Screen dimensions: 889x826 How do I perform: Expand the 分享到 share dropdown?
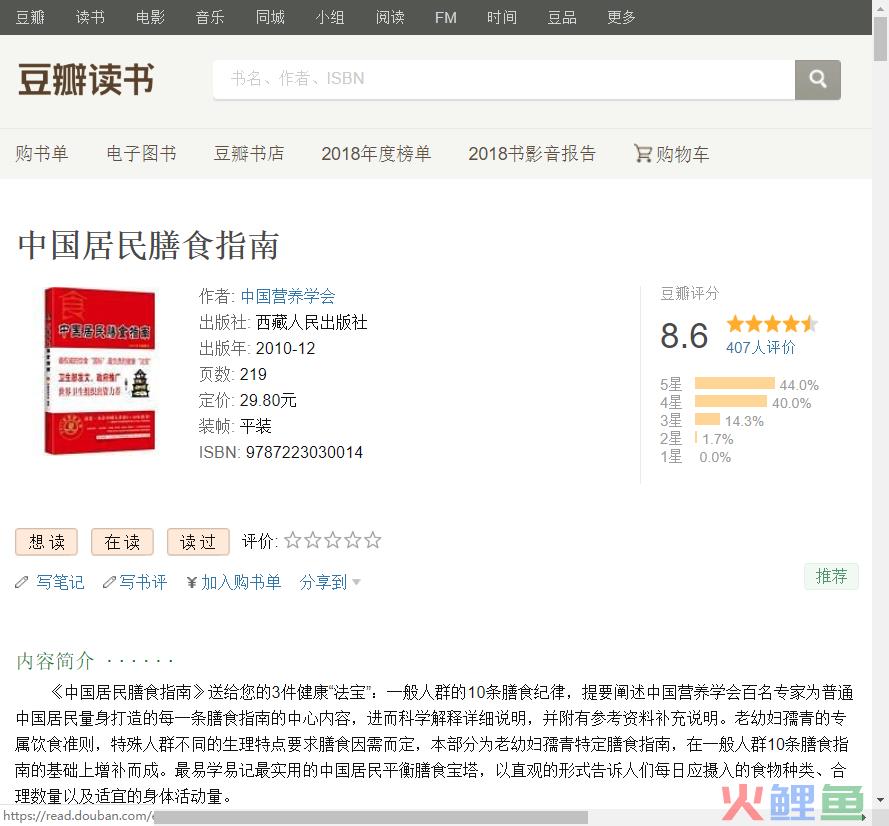click(329, 582)
